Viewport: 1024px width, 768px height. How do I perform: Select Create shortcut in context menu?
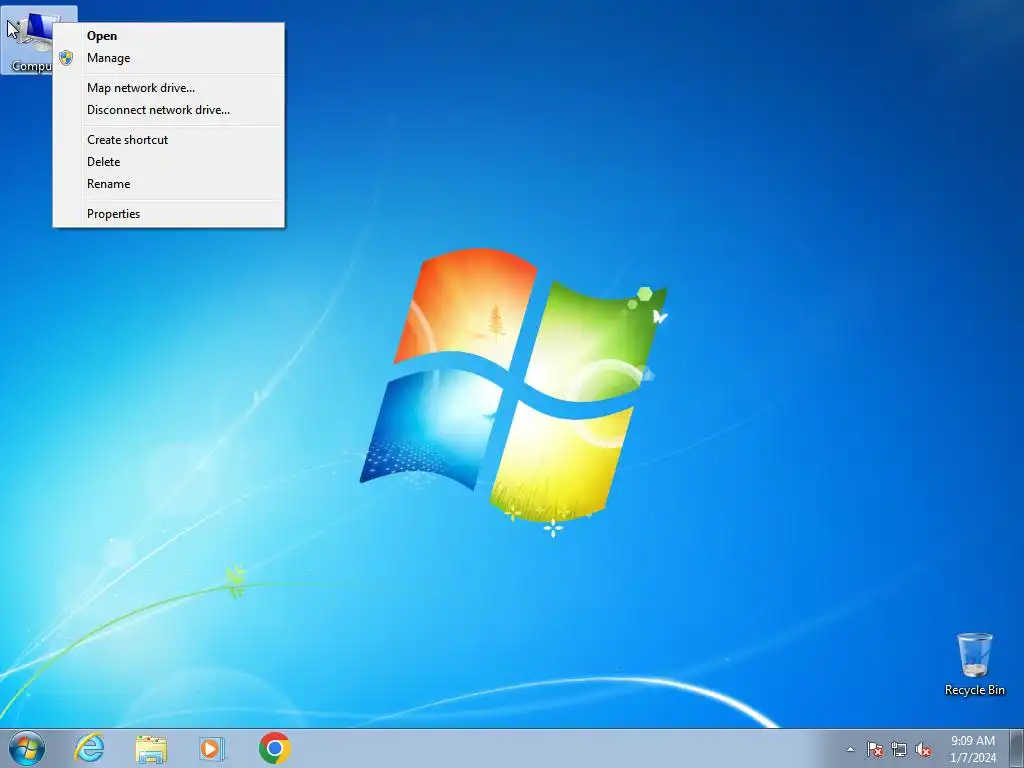tap(168, 140)
